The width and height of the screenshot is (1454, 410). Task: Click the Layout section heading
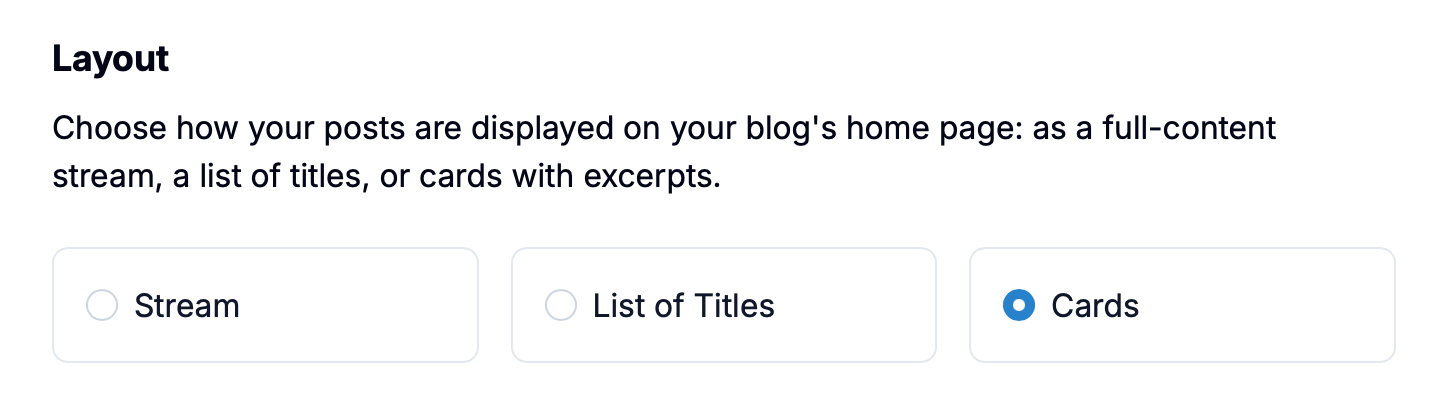[111, 60]
